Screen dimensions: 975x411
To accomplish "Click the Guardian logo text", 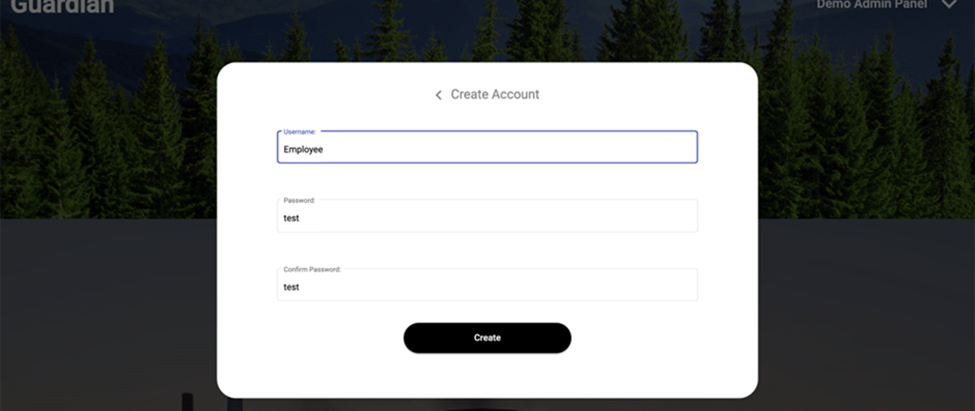I will coord(62,6).
